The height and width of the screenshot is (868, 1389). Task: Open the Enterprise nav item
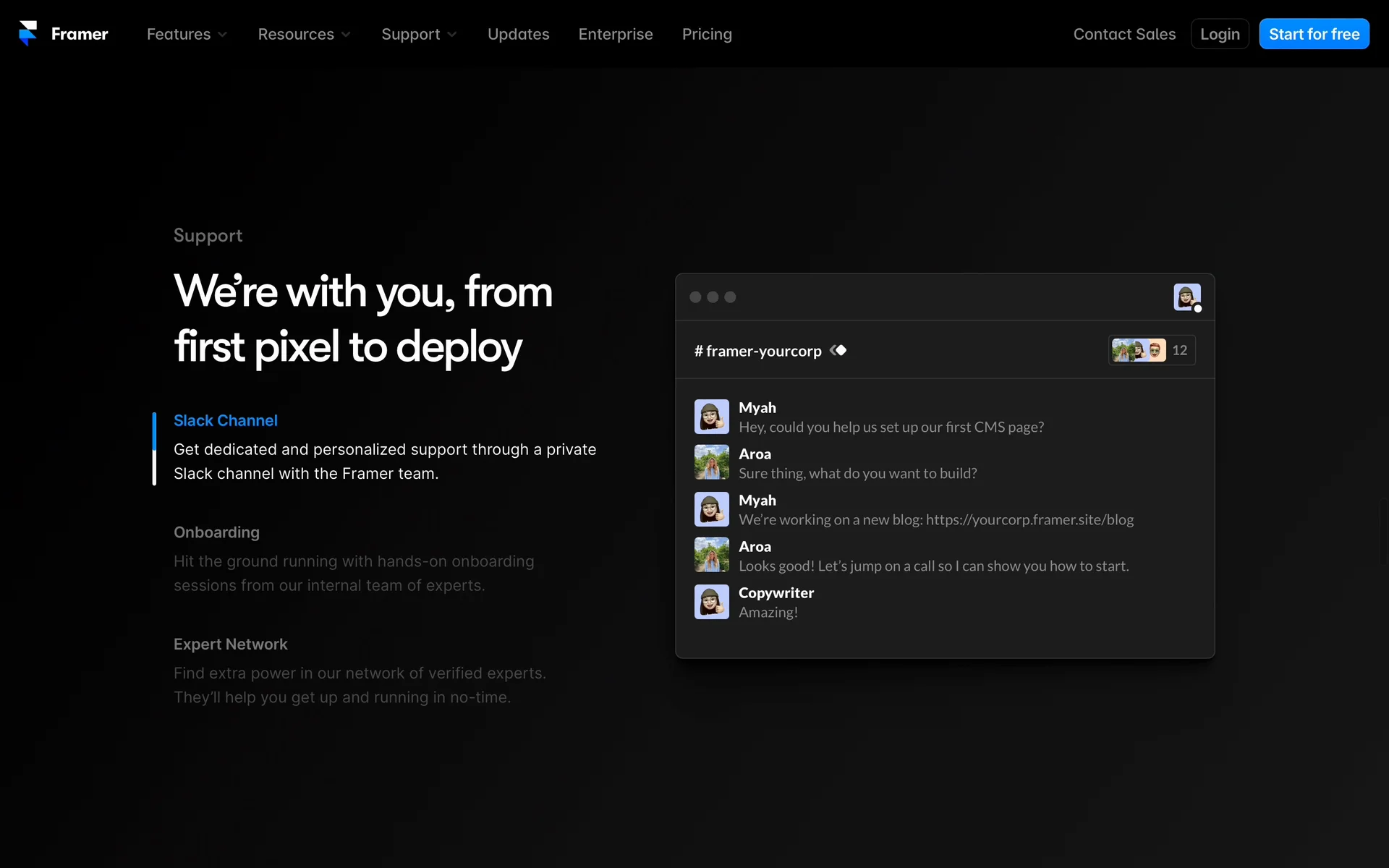pyautogui.click(x=615, y=34)
